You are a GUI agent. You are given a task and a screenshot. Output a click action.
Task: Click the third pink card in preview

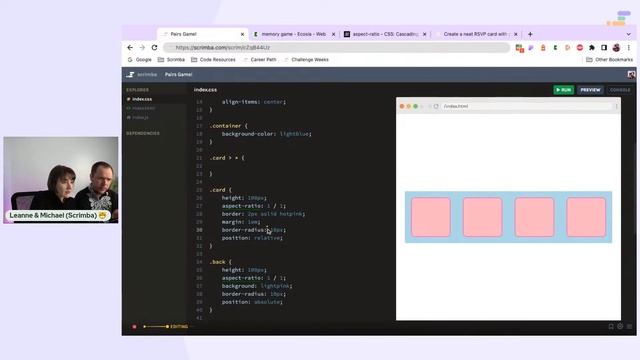tap(534, 217)
